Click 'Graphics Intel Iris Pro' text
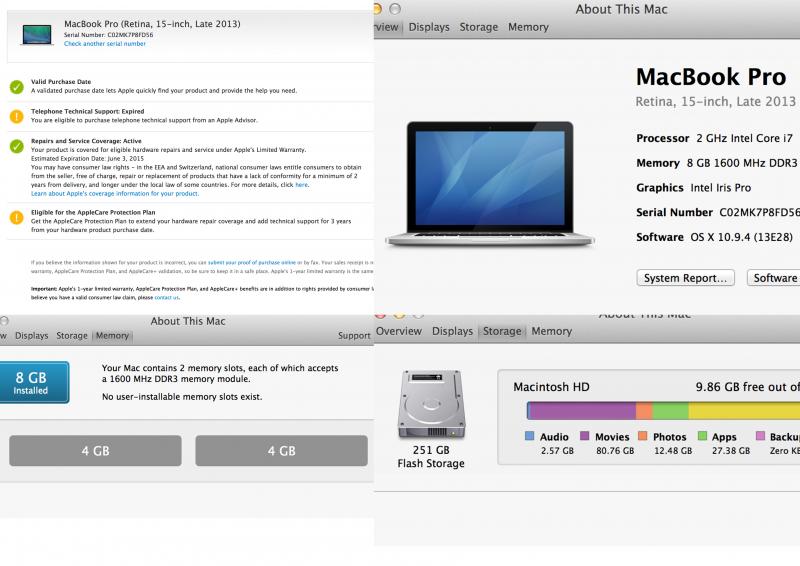The image size is (800, 566). (693, 188)
